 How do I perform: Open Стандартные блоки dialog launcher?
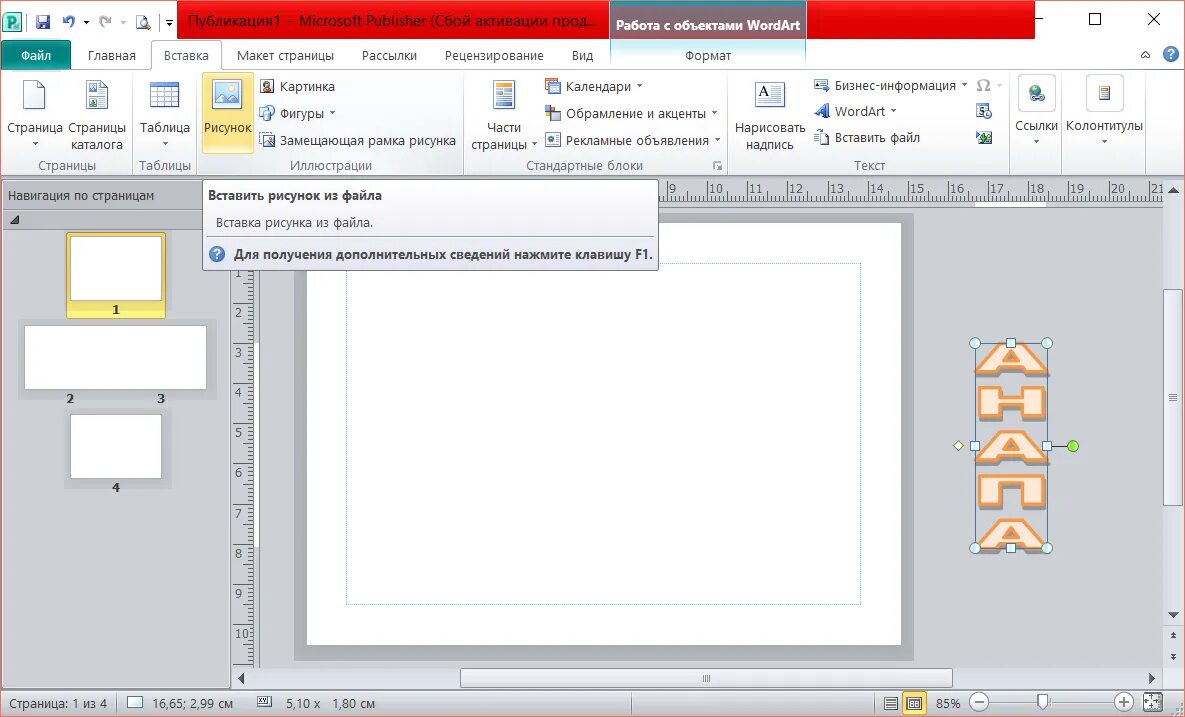(x=717, y=165)
